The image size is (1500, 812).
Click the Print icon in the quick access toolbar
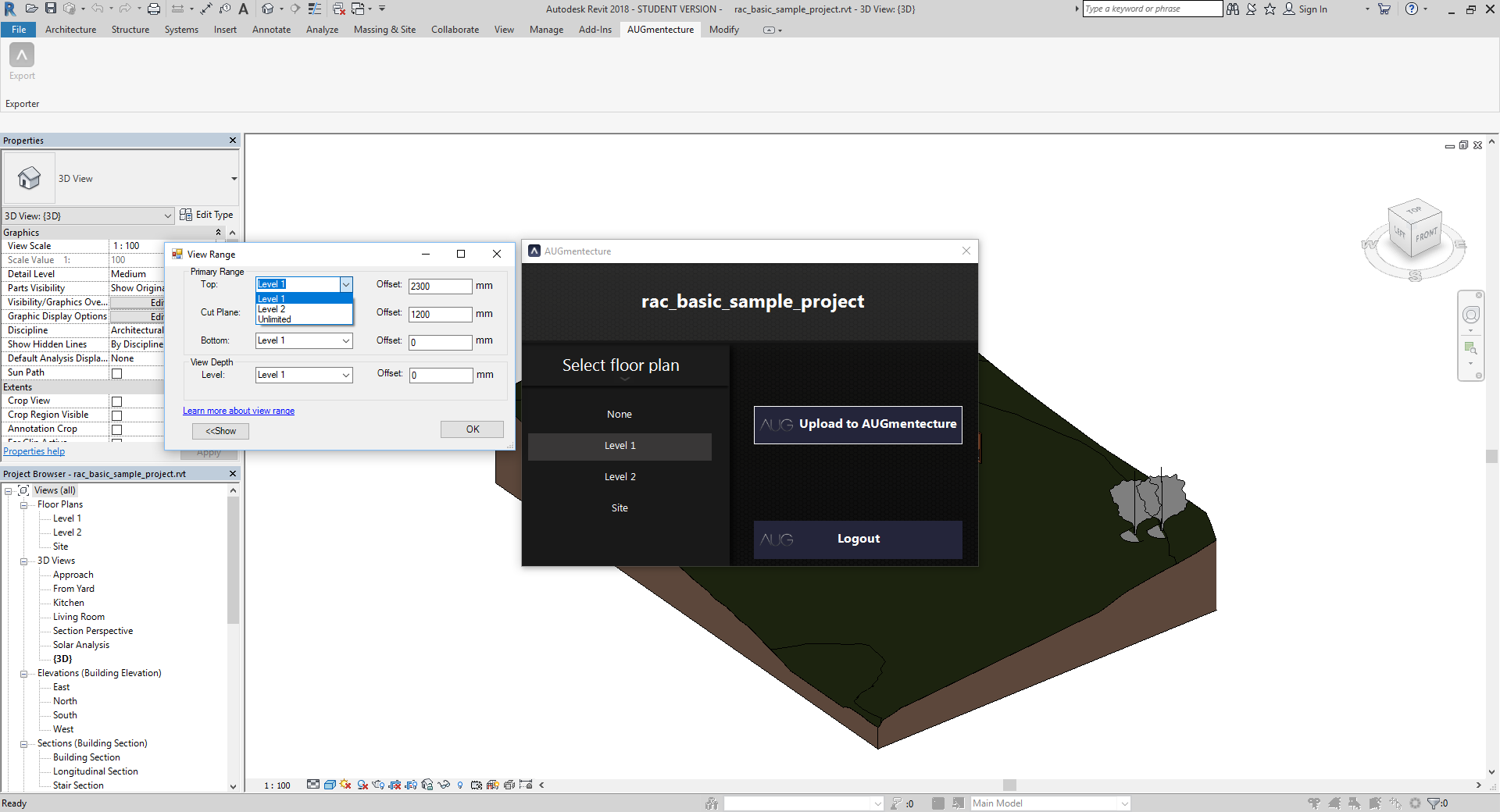[x=154, y=9]
